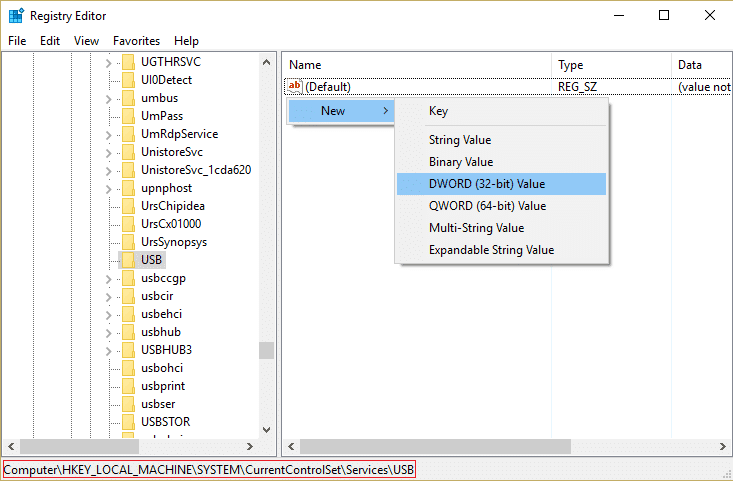733x481 pixels.
Task: Click the UrsChipidea folder icon
Action: click(x=128, y=206)
